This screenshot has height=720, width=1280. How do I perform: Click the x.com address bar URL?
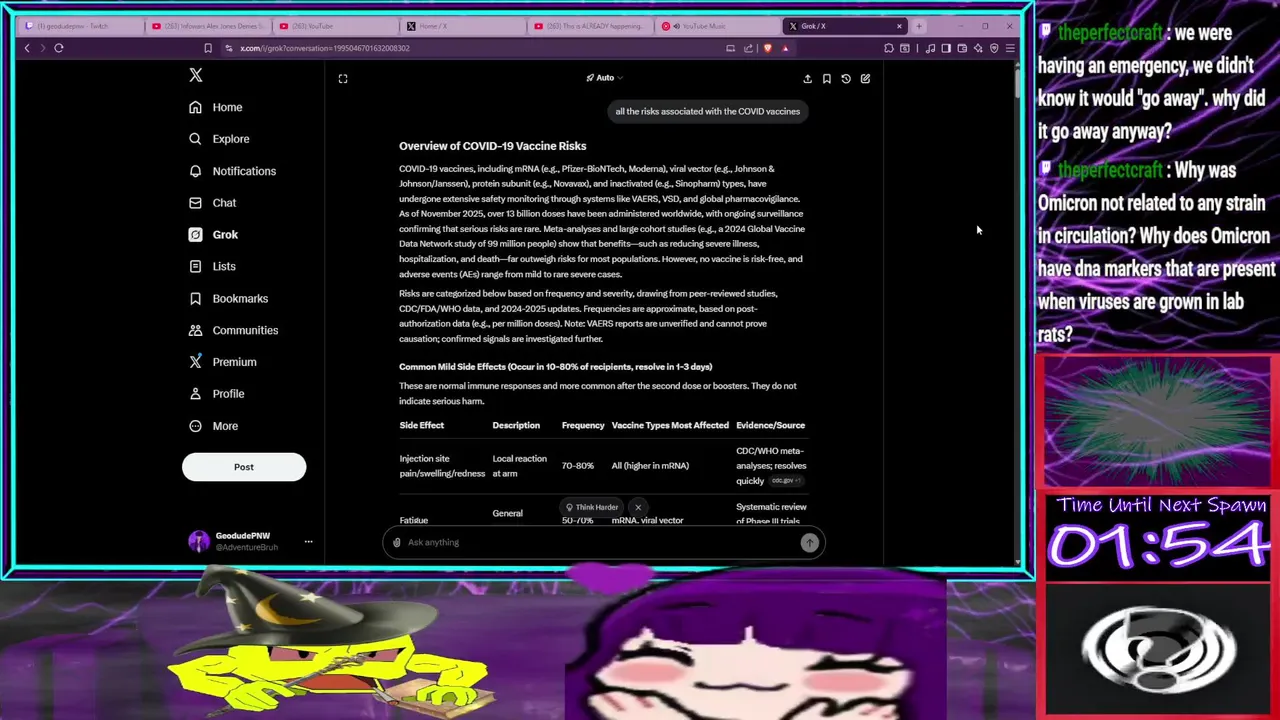325,48
